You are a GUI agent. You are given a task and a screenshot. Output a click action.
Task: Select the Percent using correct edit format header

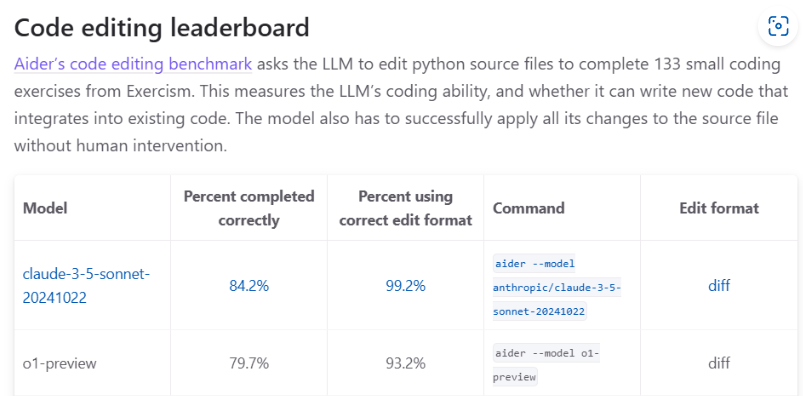[x=406, y=208]
